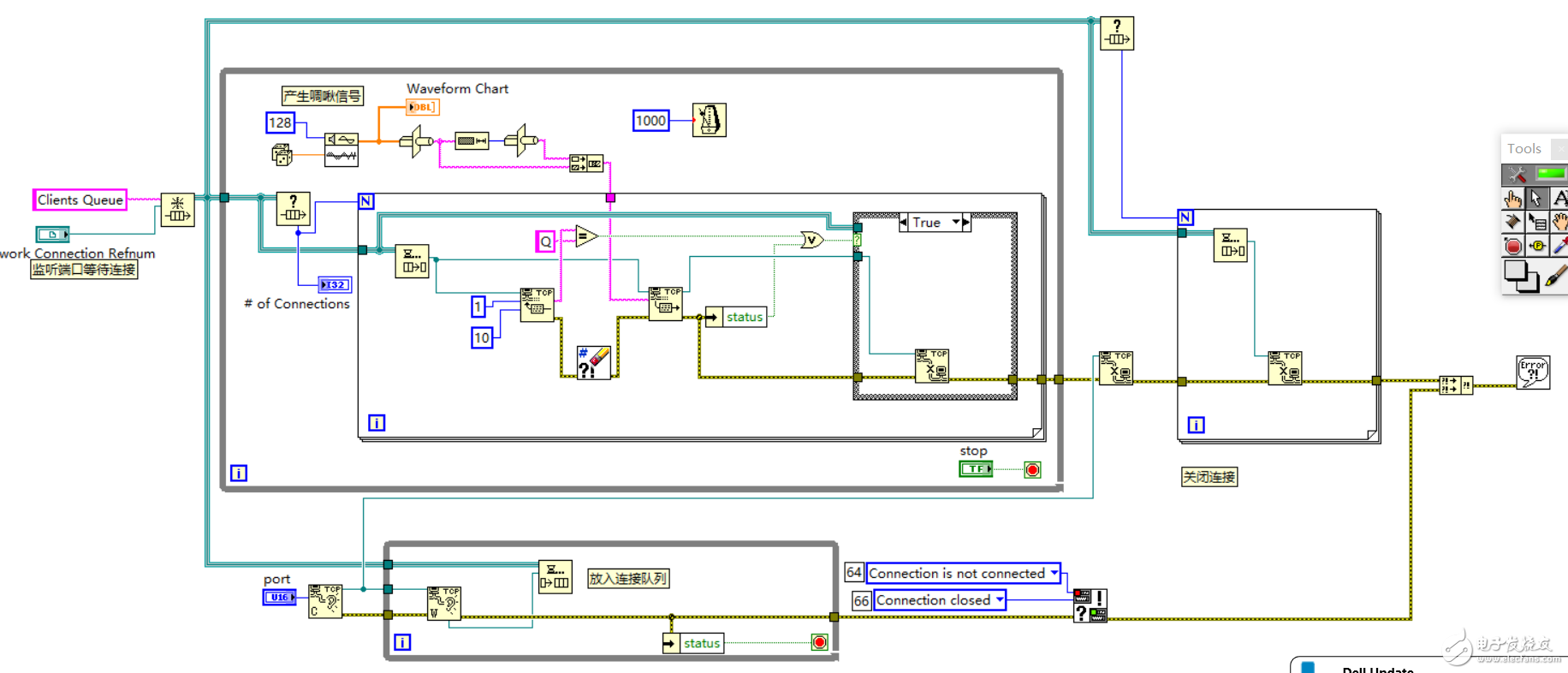Click the error code comparison node
The width and height of the screenshot is (1568, 673).
(1090, 605)
